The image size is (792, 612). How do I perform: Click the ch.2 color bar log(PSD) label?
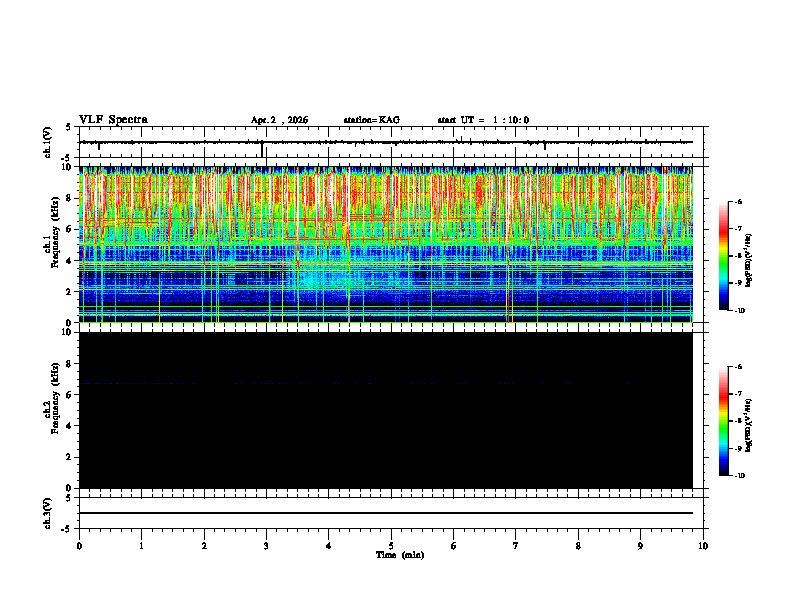[x=749, y=425]
